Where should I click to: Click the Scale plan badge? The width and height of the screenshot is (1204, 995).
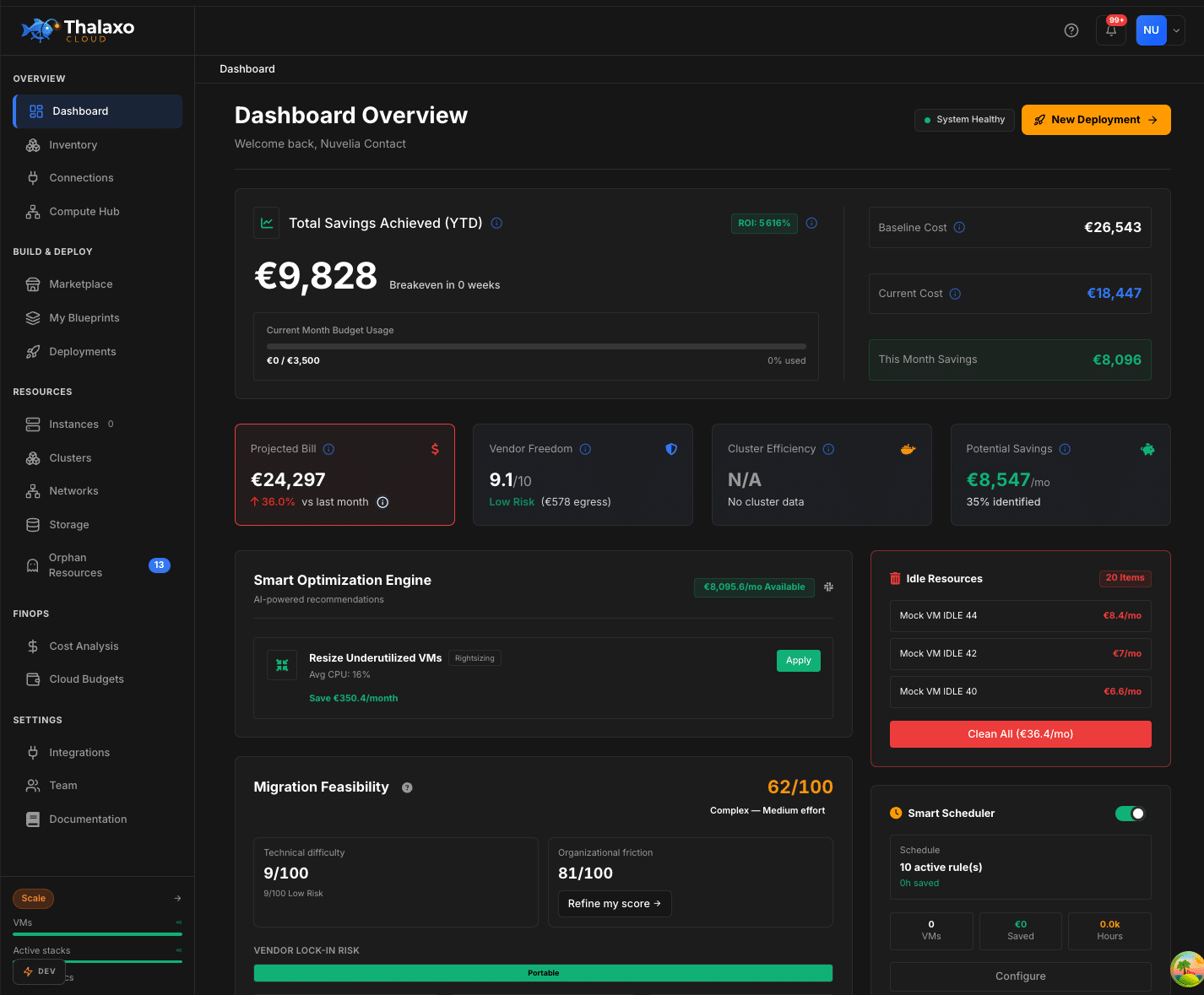click(34, 899)
